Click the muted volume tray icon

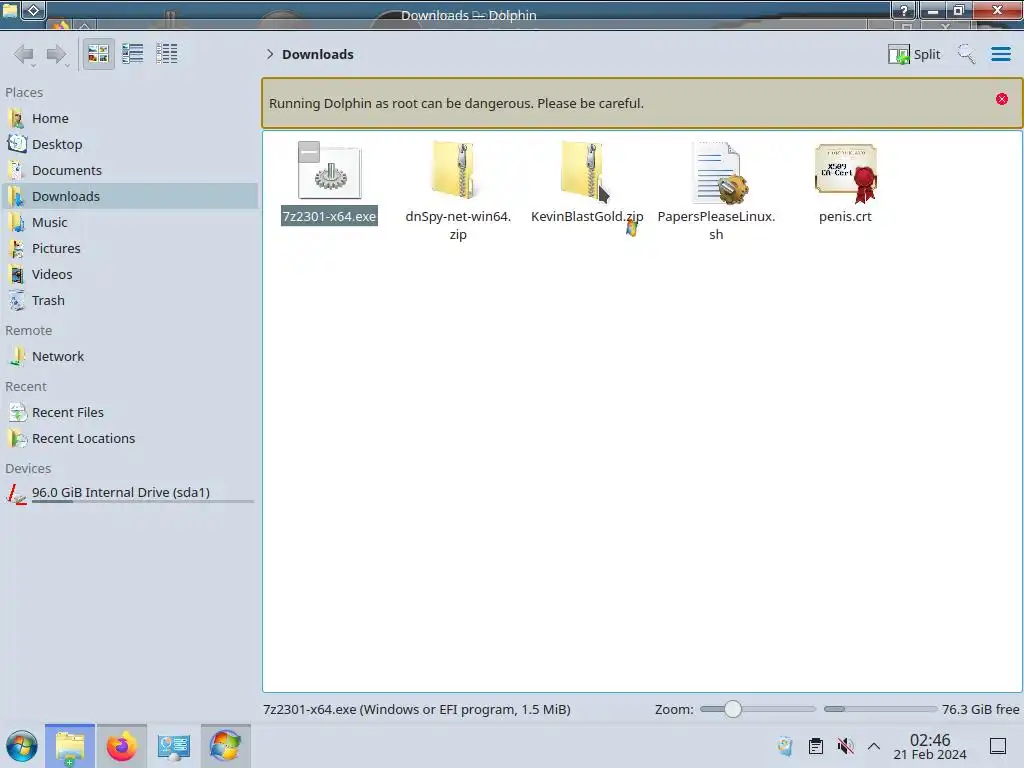[845, 746]
